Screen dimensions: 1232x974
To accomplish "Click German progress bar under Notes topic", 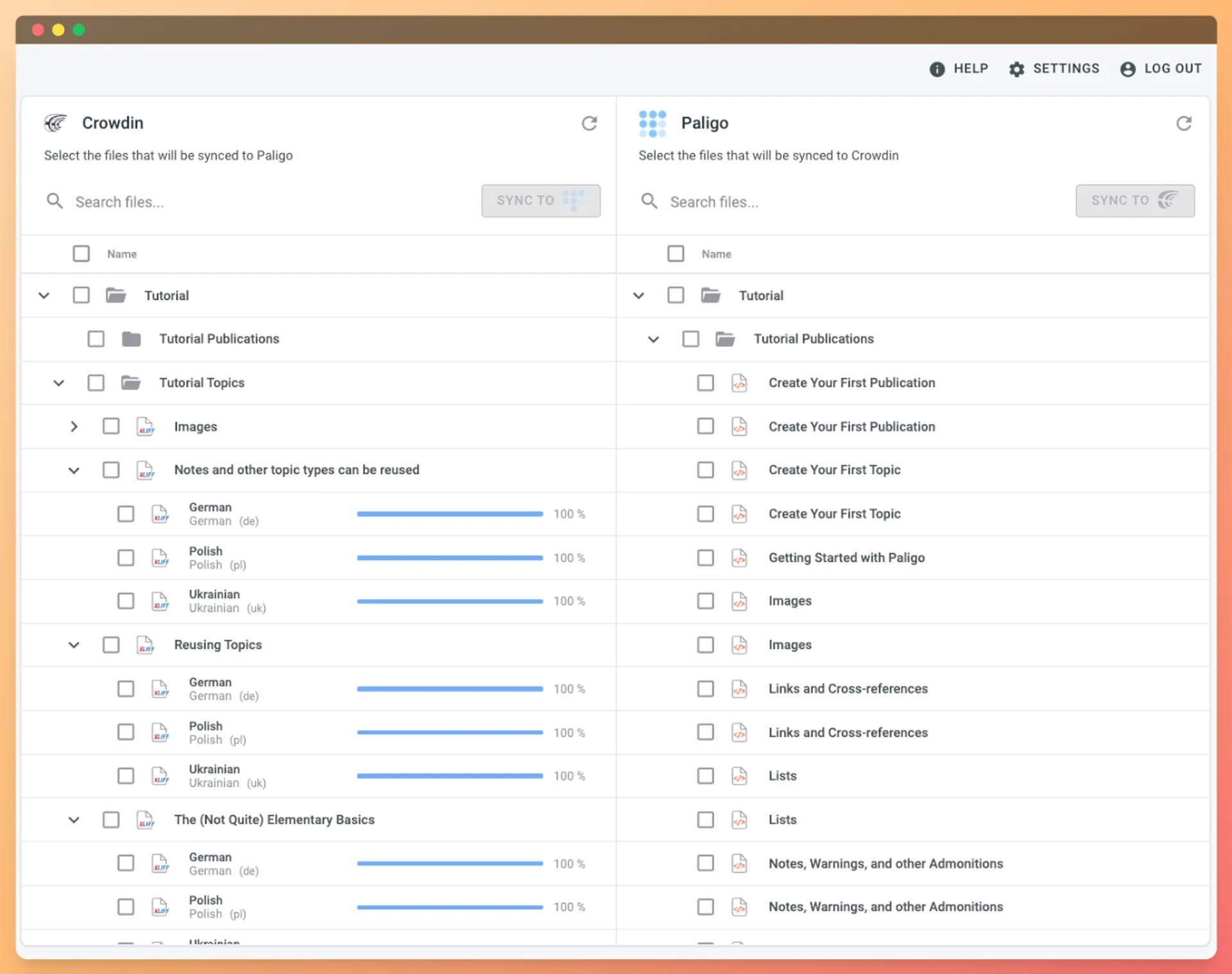I will [x=450, y=514].
